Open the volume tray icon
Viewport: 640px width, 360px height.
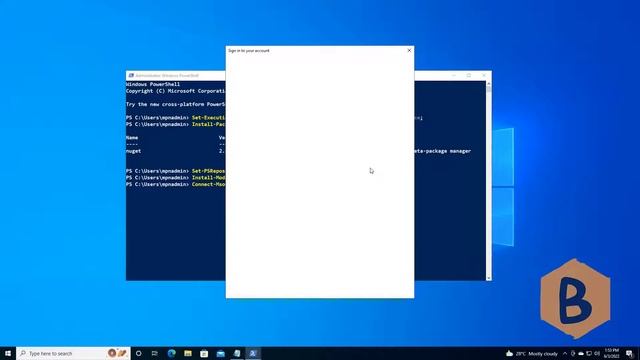[x=597, y=353]
